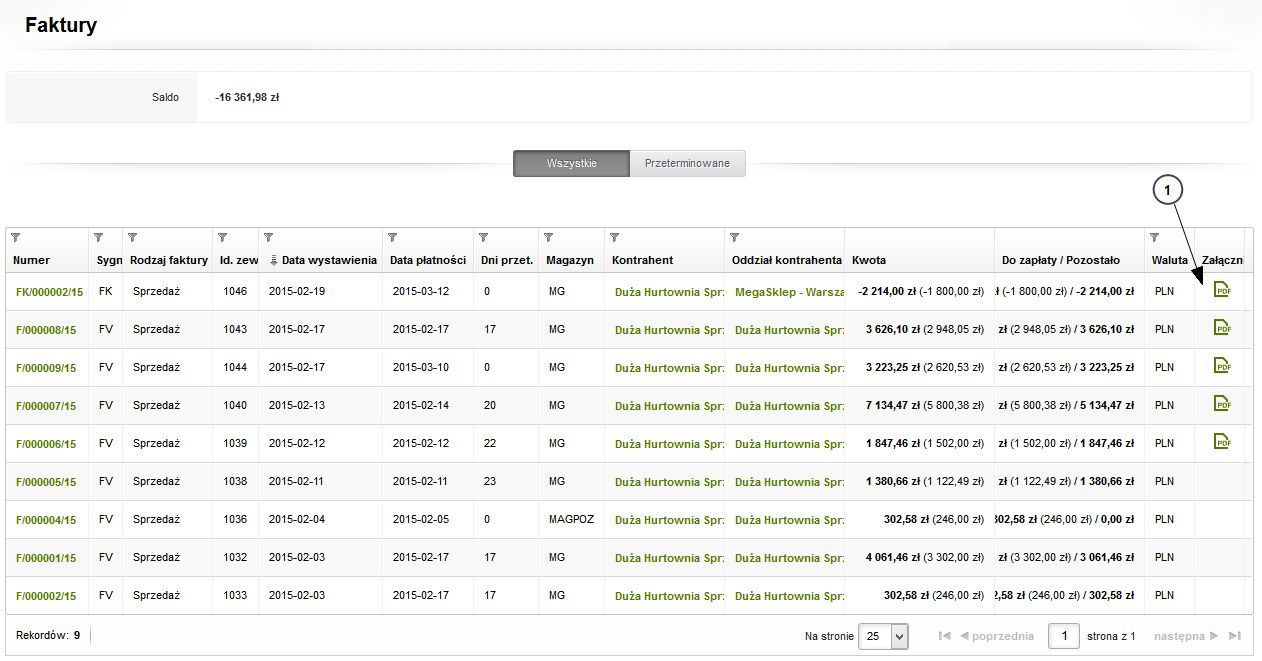Open filter for Kontrahent column
Image resolution: width=1262 pixels, height=661 pixels.
tap(615, 238)
